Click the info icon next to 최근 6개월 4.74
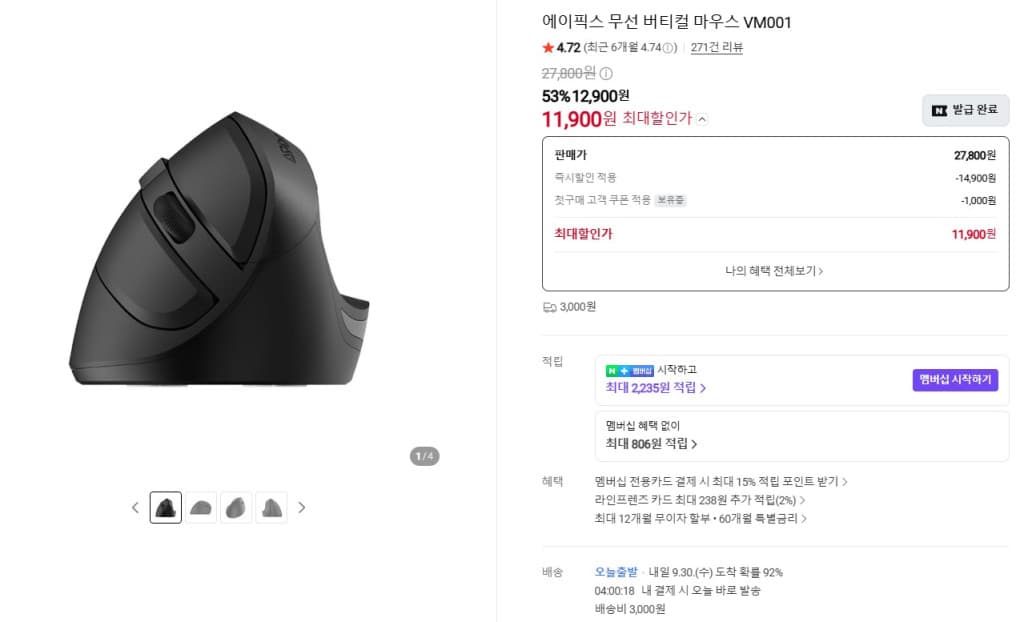Viewport: 1024px width, 622px height. click(x=668, y=48)
